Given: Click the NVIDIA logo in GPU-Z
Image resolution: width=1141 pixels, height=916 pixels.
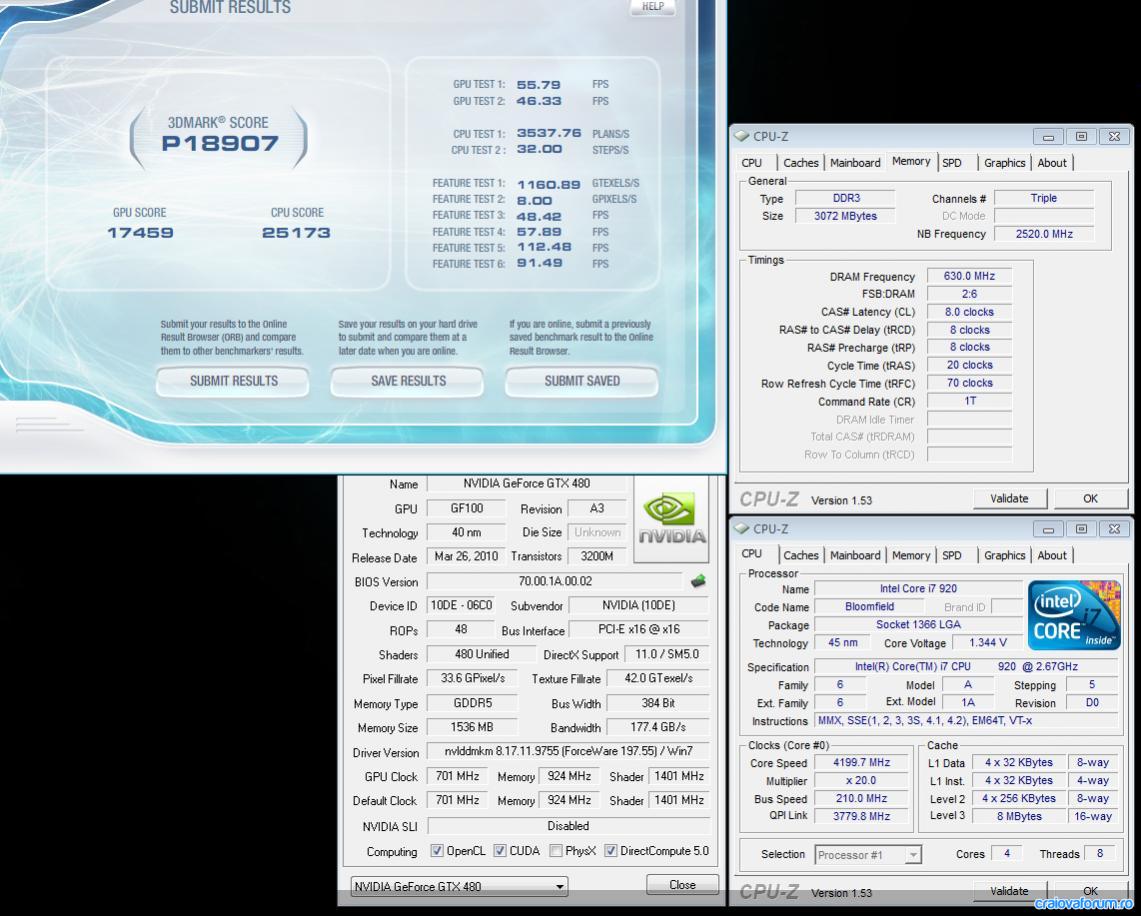Looking at the screenshot, I should (x=672, y=519).
